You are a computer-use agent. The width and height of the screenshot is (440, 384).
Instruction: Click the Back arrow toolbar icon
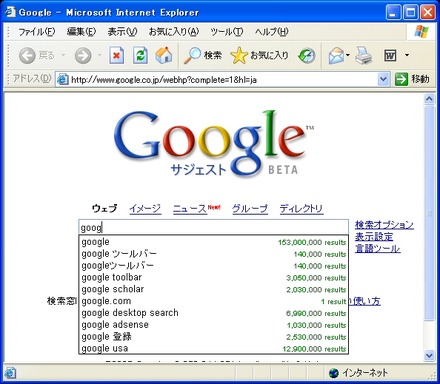27,55
